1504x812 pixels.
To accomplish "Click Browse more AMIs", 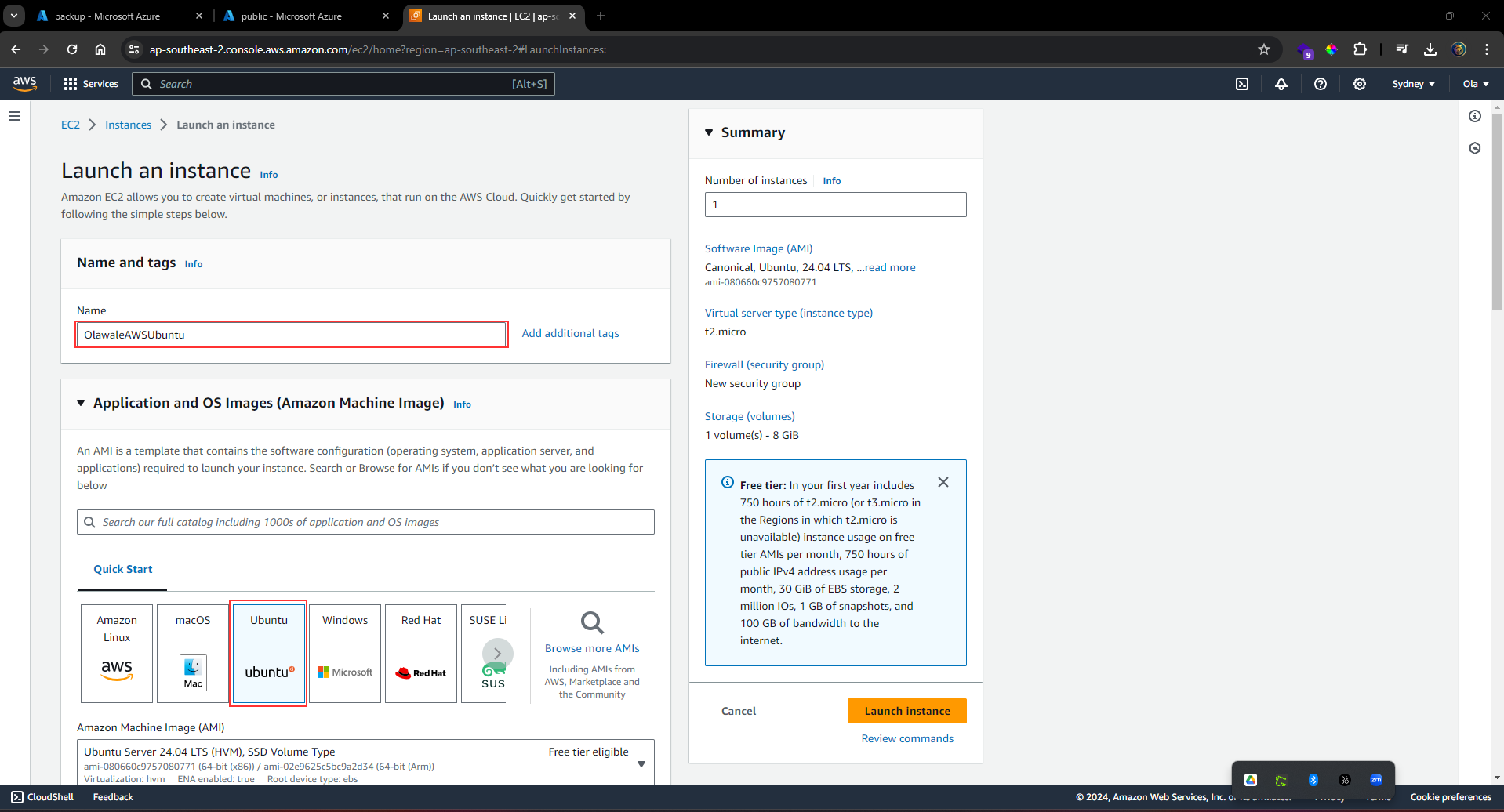I will [592, 648].
